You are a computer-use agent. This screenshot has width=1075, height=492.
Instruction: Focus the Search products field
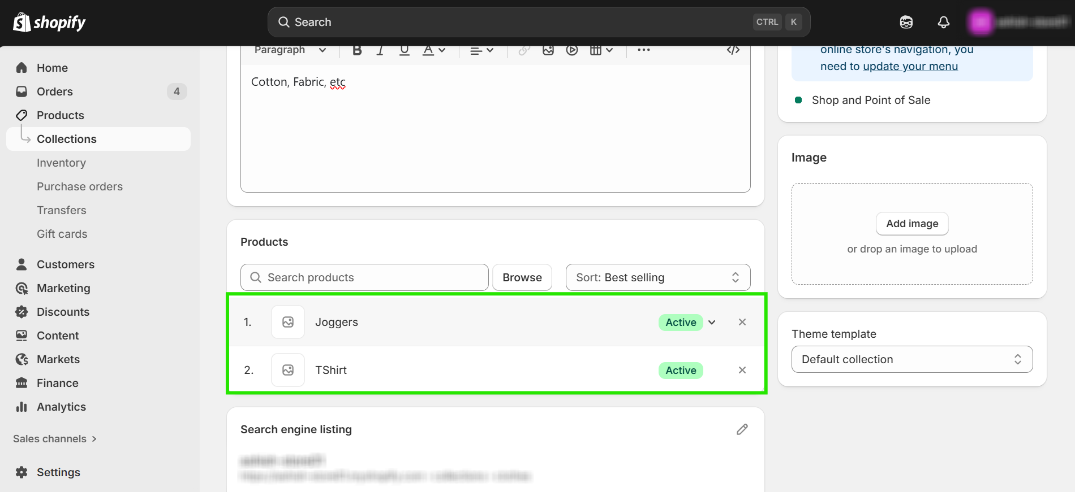click(x=364, y=277)
